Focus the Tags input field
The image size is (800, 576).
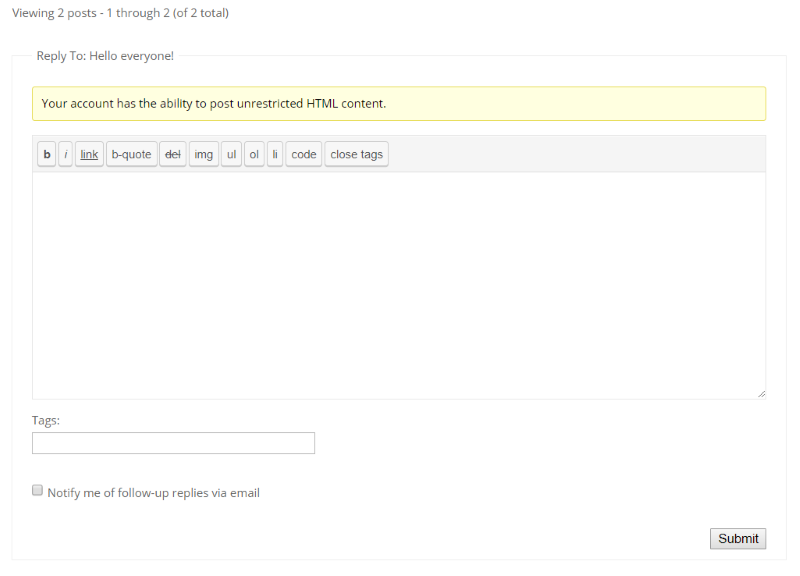click(x=173, y=443)
